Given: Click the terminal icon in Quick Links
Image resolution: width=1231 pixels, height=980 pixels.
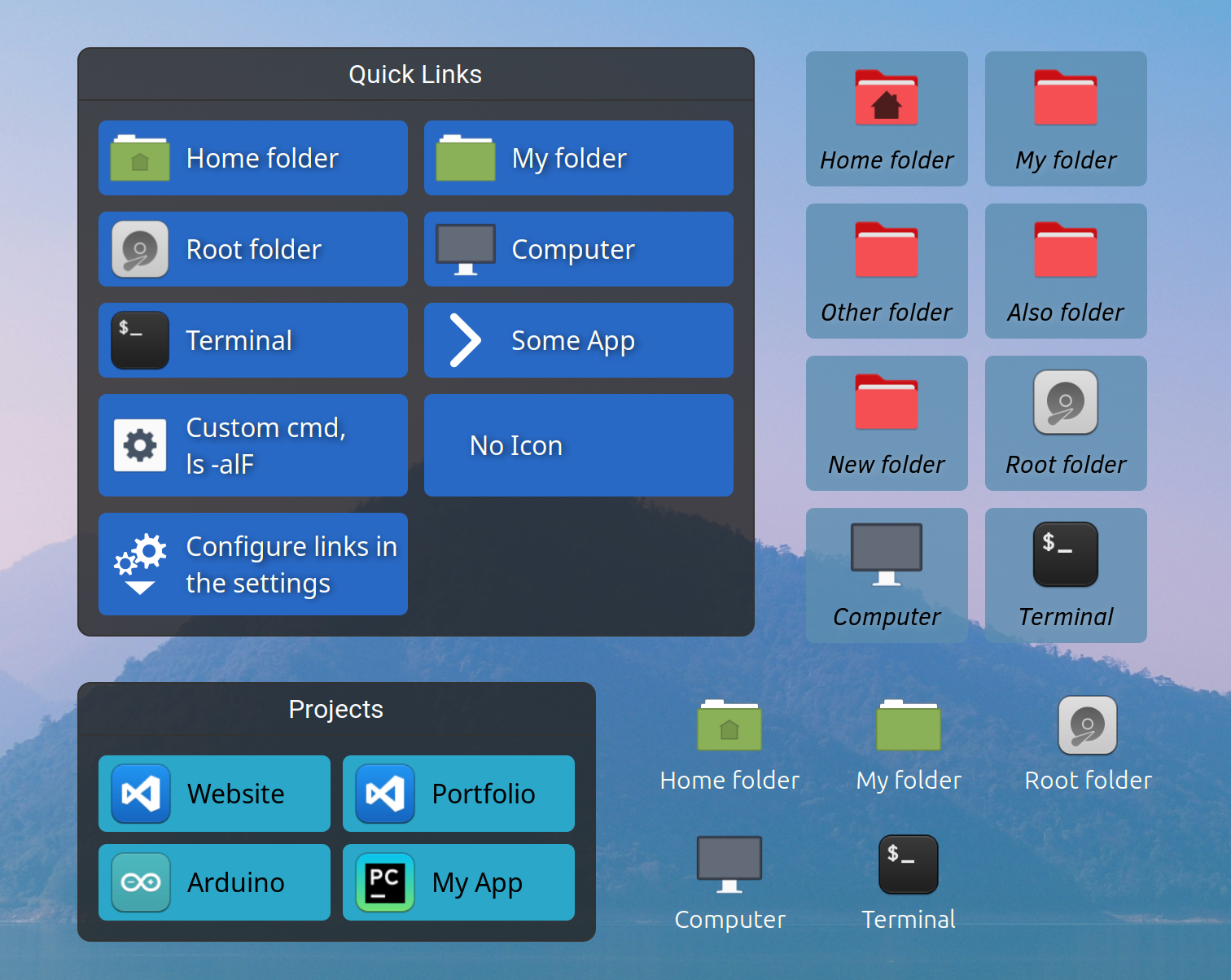Looking at the screenshot, I should coord(140,340).
